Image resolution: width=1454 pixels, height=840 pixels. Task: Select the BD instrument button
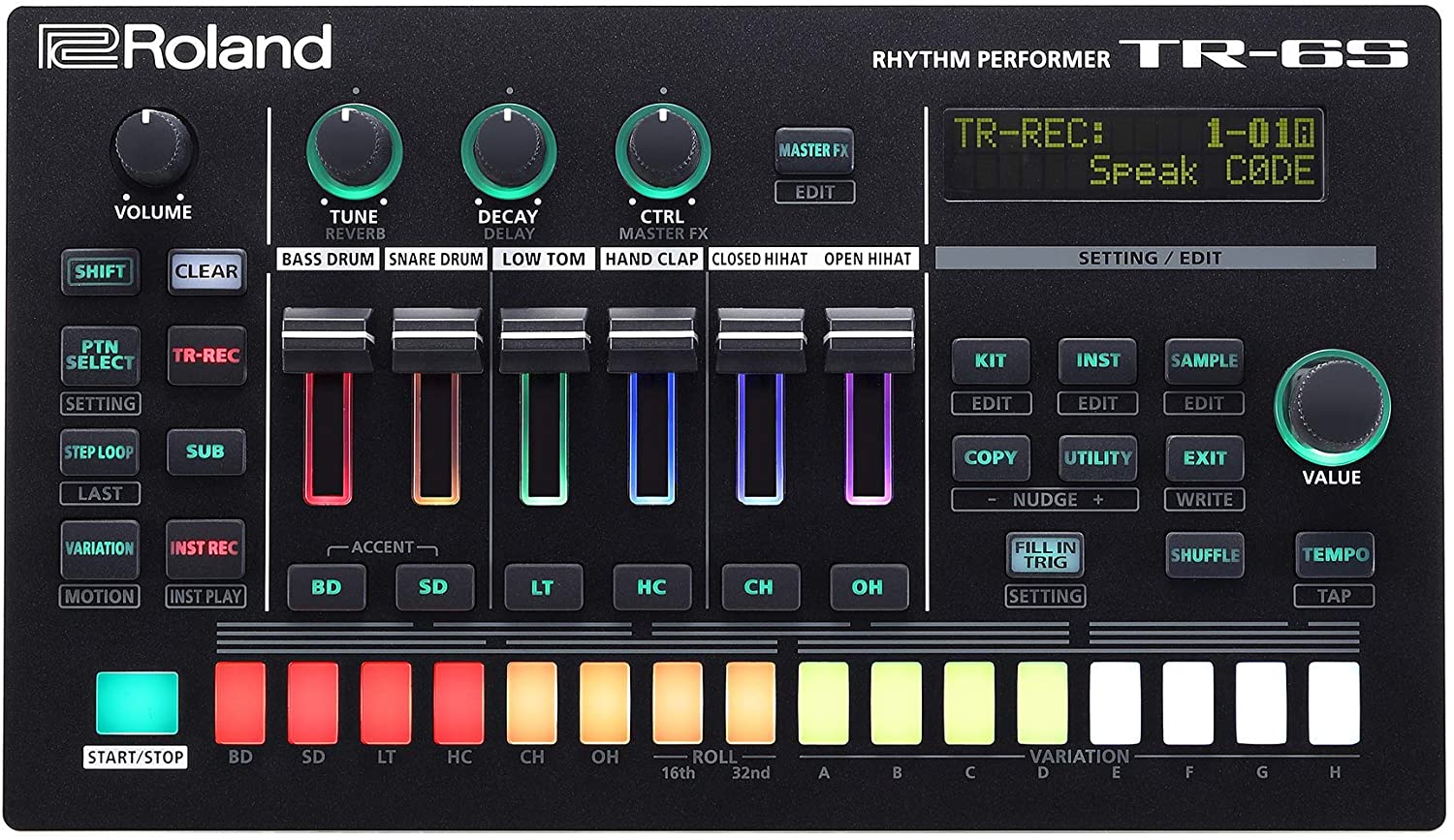coord(327,586)
